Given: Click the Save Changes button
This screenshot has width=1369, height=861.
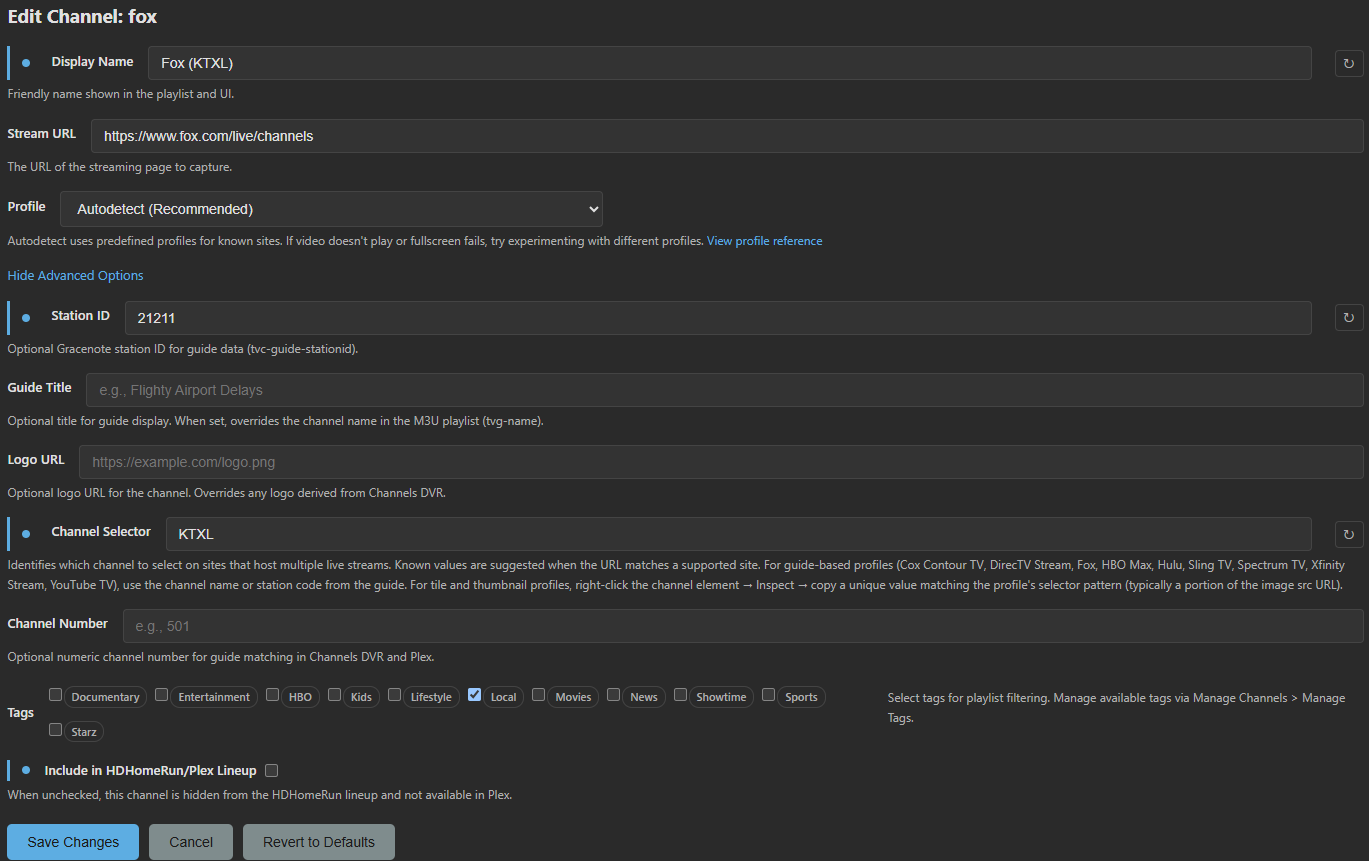Looking at the screenshot, I should point(73,842).
